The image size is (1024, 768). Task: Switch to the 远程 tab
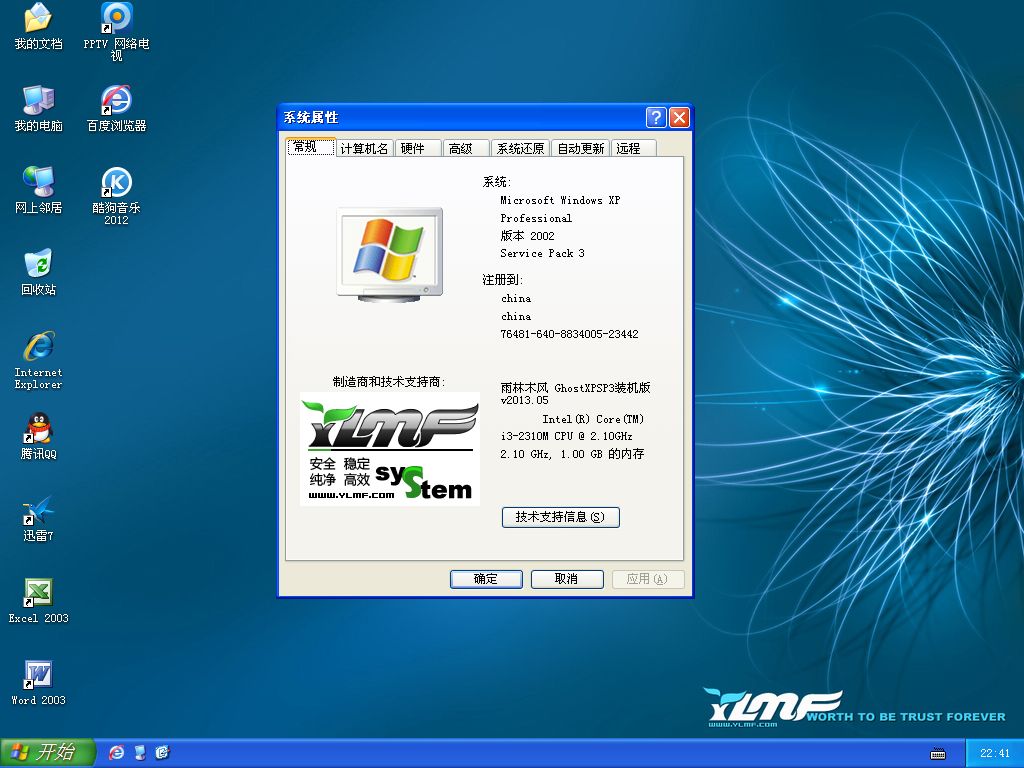pyautogui.click(x=633, y=149)
